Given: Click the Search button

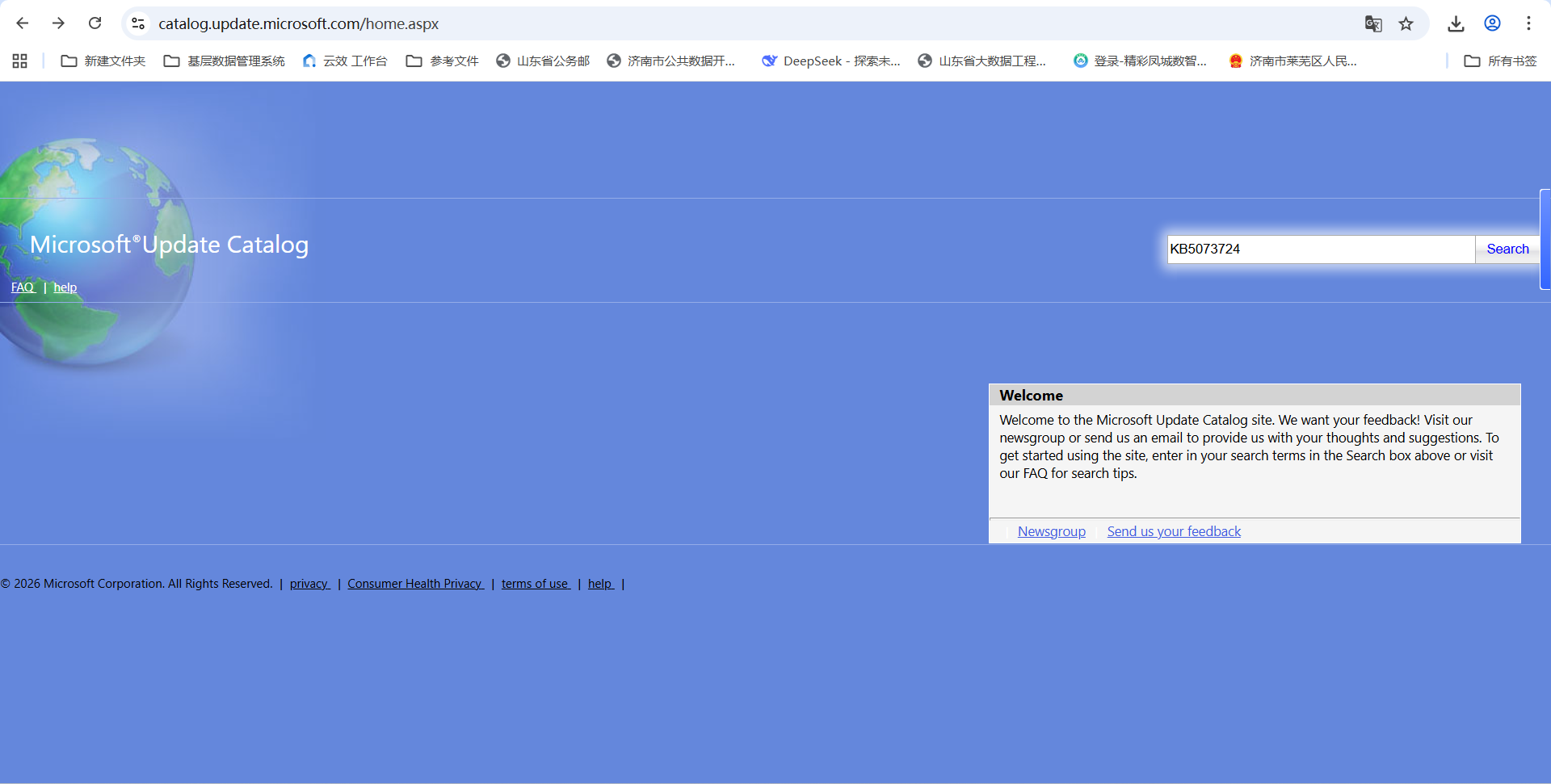Looking at the screenshot, I should [1507, 249].
